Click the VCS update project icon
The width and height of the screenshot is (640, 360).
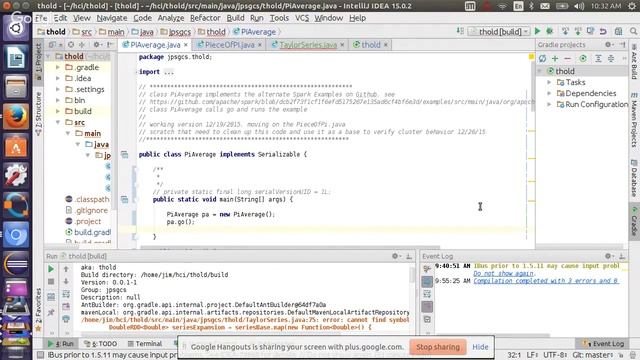tap(565, 31)
